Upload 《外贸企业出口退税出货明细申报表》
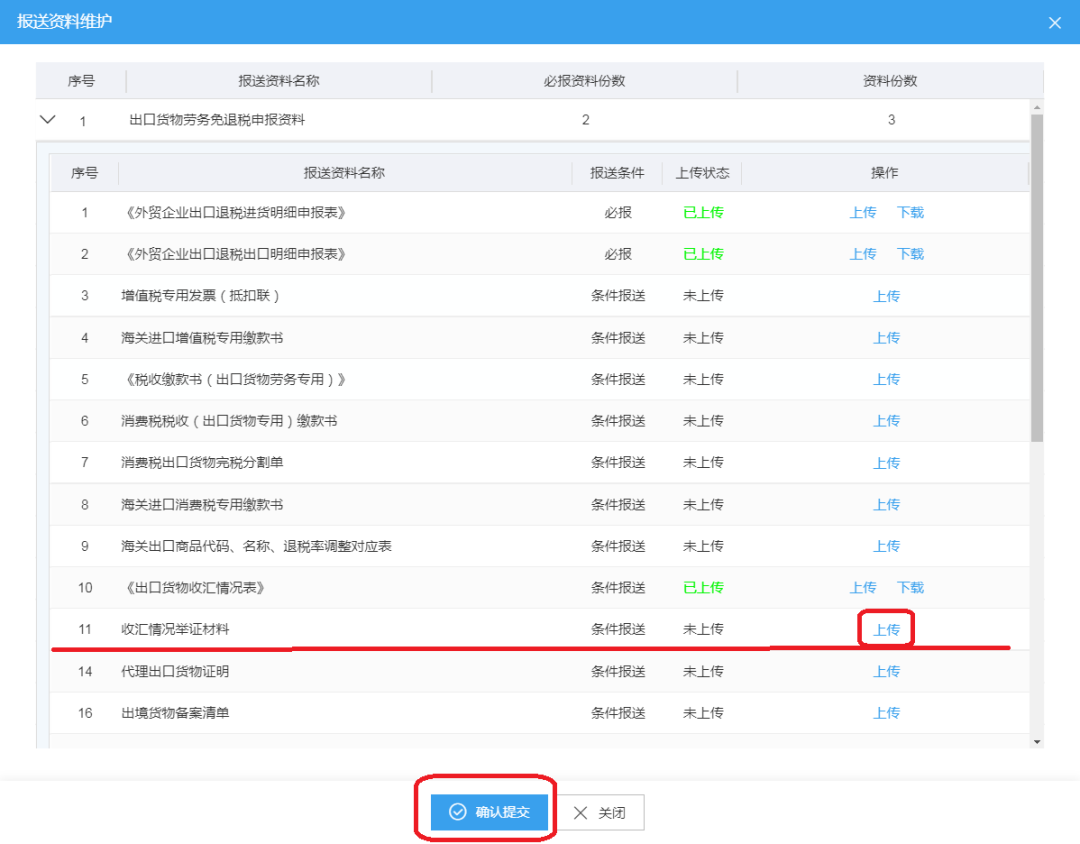 tap(862, 254)
